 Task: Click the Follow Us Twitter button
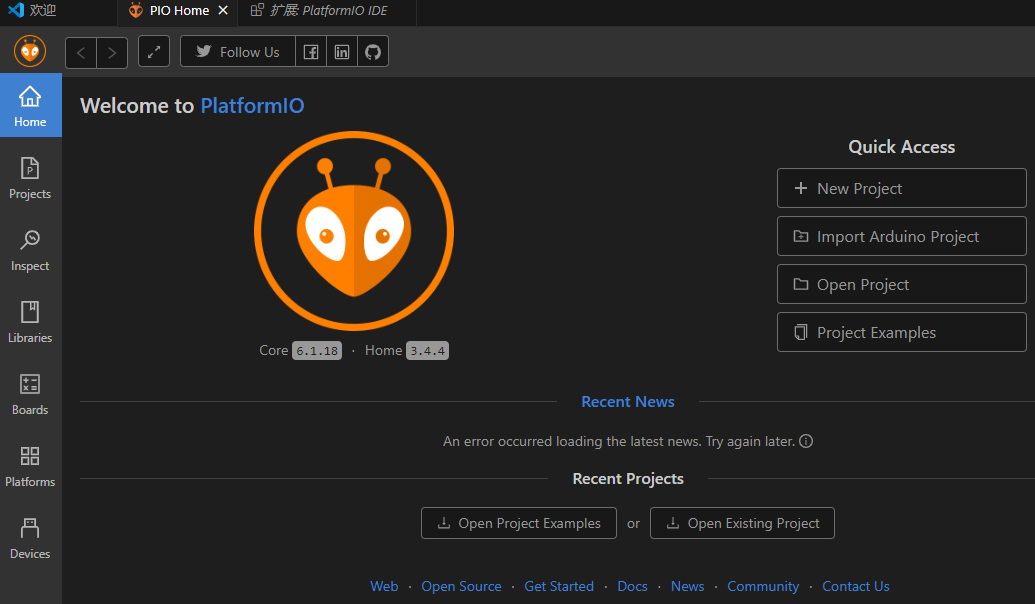pyautogui.click(x=238, y=51)
